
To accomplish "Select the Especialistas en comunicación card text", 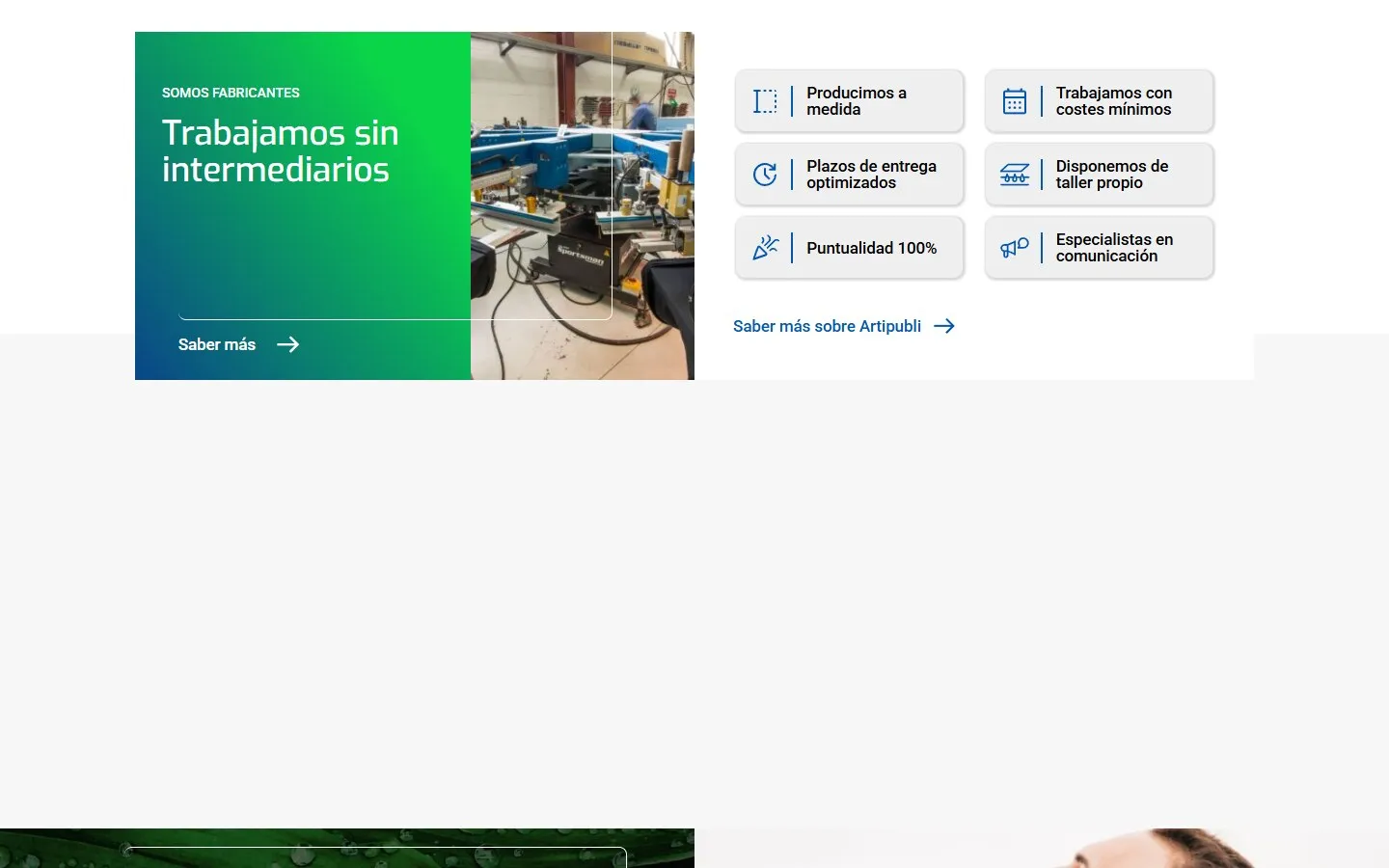I will 1114,248.
